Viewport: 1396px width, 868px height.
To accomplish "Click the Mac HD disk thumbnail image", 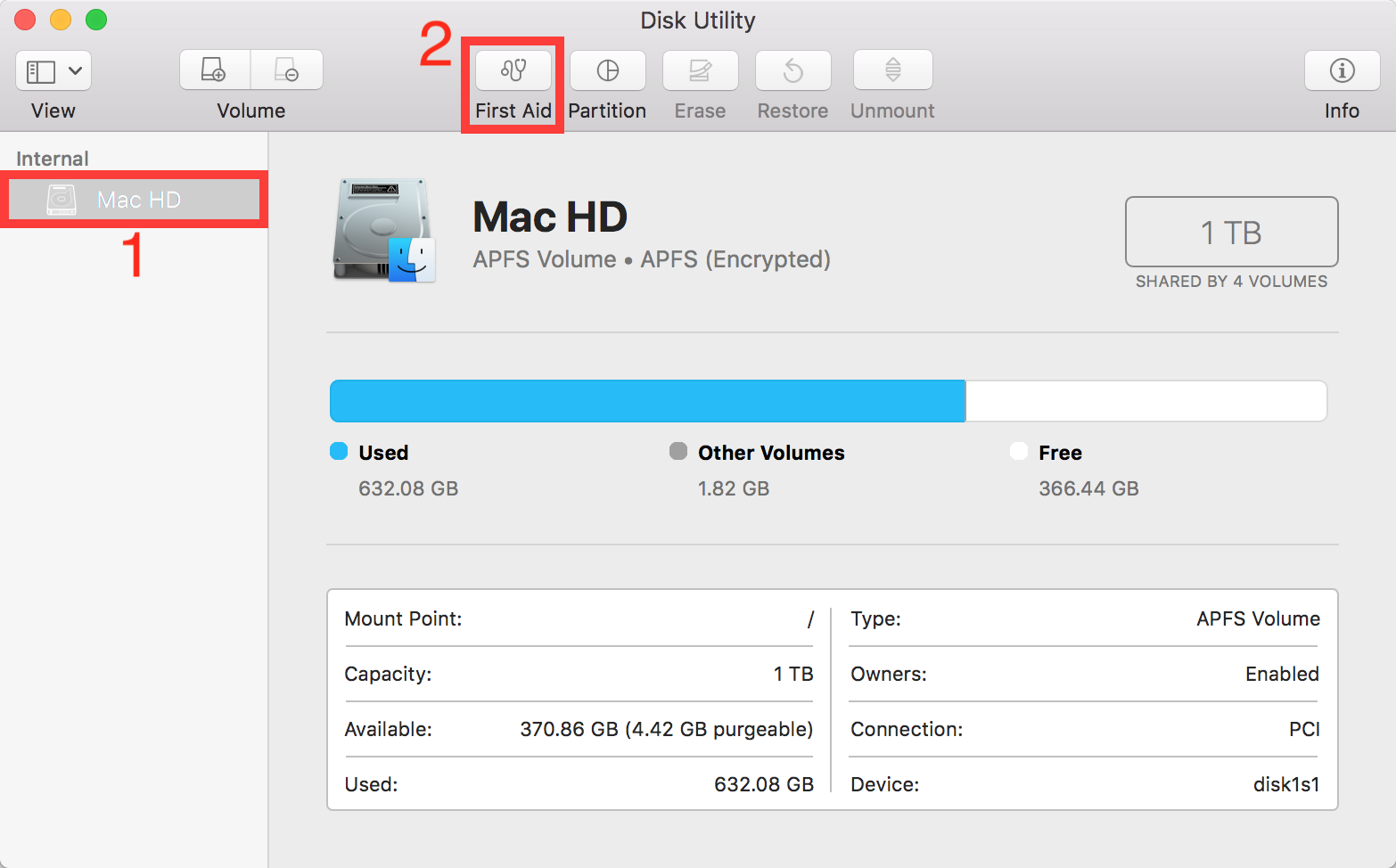I will point(383,231).
